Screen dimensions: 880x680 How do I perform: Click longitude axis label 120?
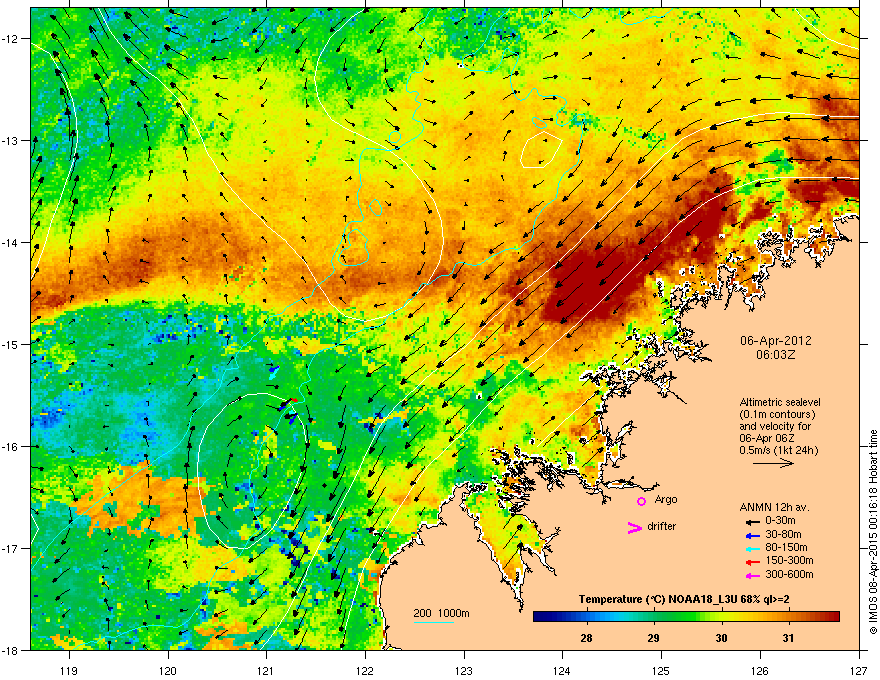(168, 670)
